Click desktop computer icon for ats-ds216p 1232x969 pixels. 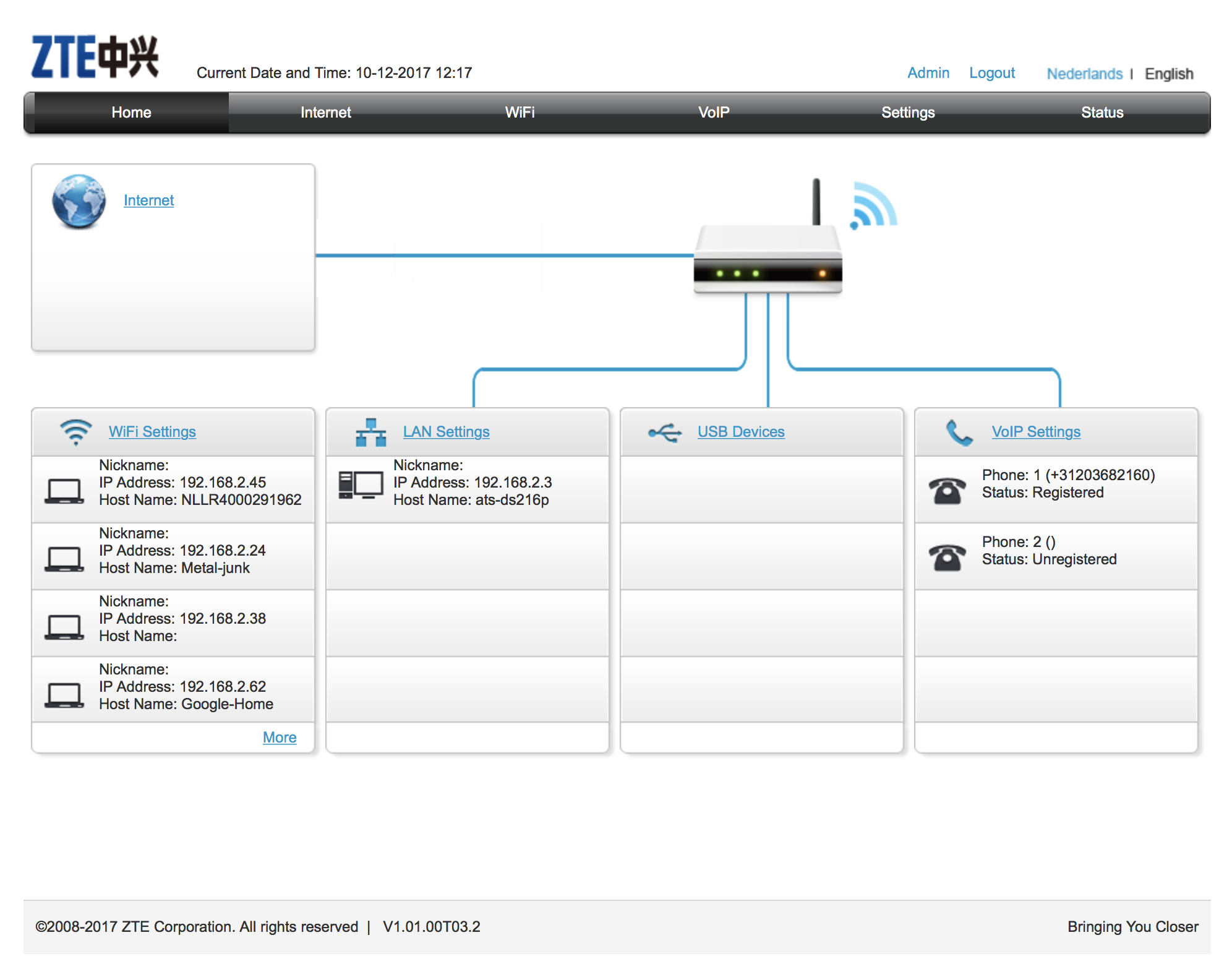[x=361, y=485]
